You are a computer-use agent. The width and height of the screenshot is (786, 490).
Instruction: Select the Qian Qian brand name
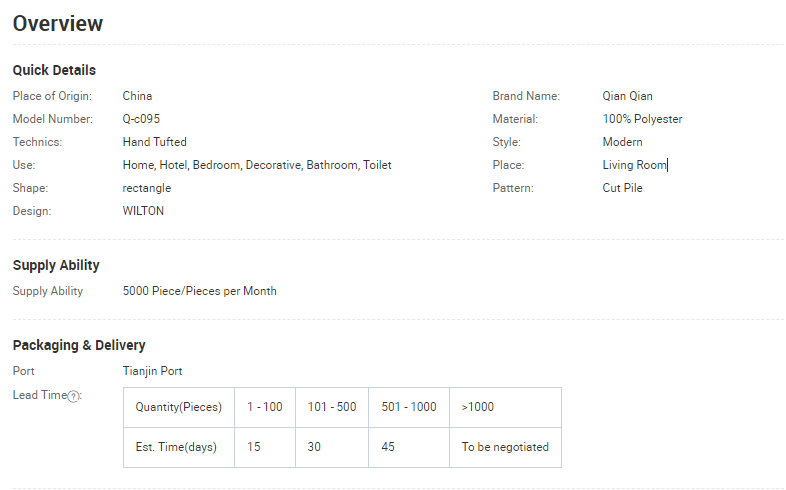point(627,96)
